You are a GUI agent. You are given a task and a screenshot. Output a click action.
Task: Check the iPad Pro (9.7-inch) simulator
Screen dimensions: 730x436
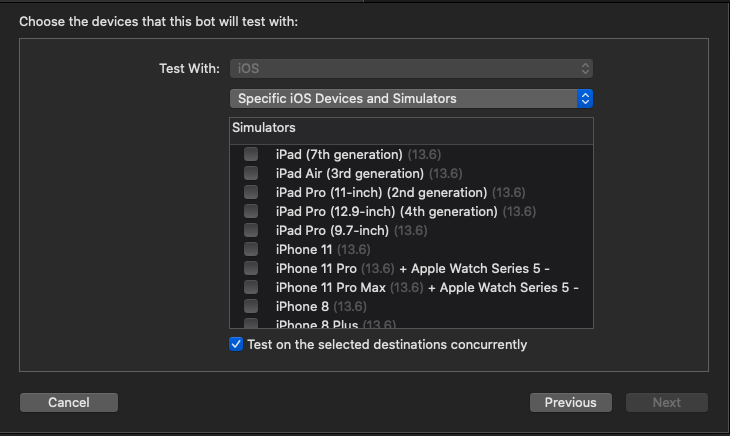pos(251,230)
